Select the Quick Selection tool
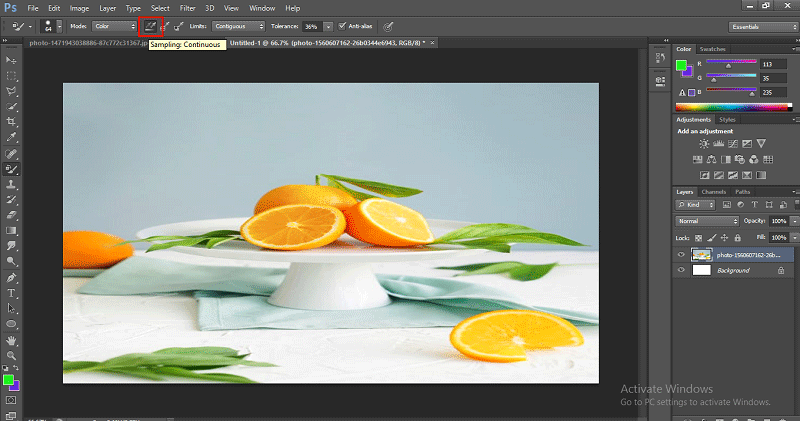This screenshot has width=800, height=421. click(x=11, y=107)
